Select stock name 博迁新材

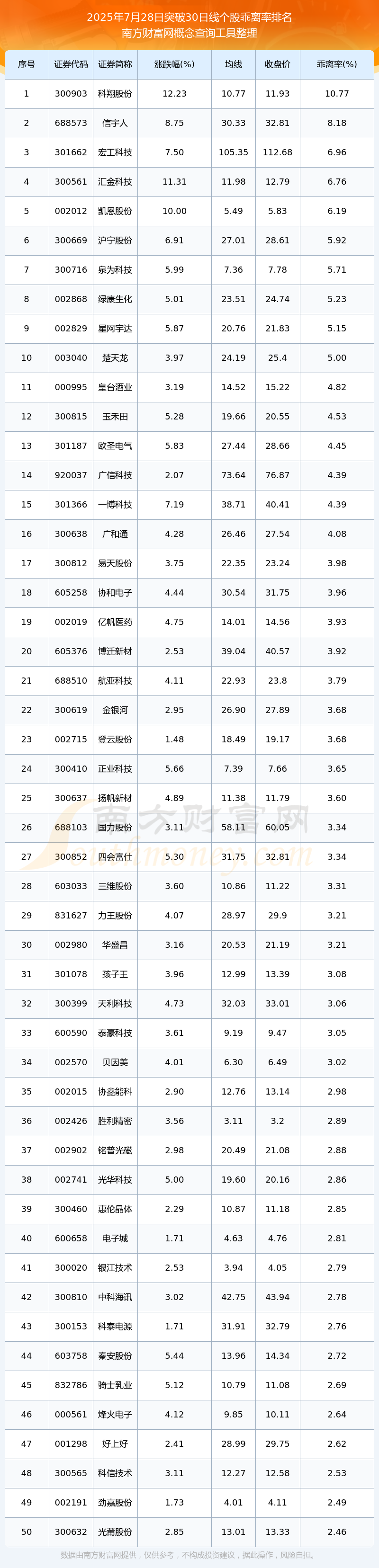click(x=115, y=652)
